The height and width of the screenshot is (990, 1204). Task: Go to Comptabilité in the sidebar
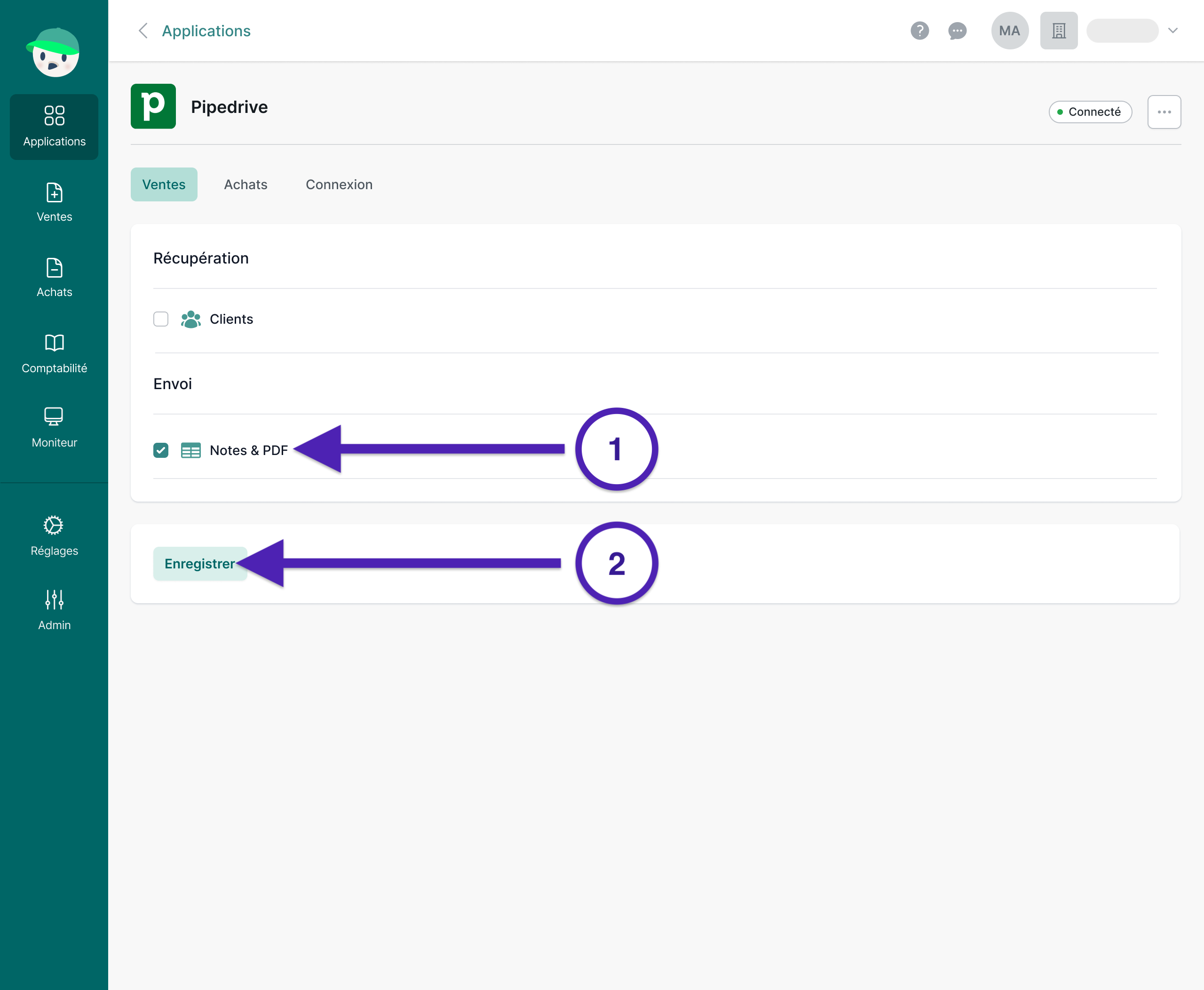pos(54,353)
